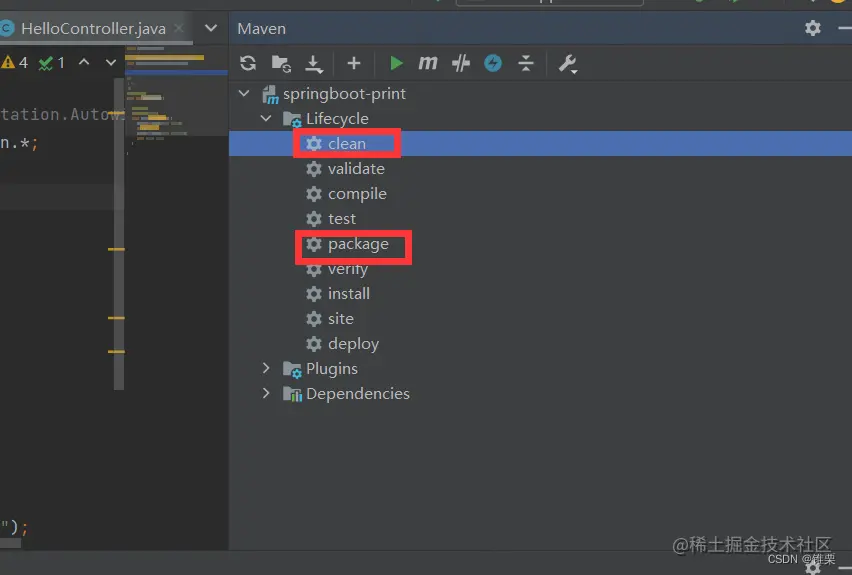Click the Plugins folder label

(x=332, y=369)
